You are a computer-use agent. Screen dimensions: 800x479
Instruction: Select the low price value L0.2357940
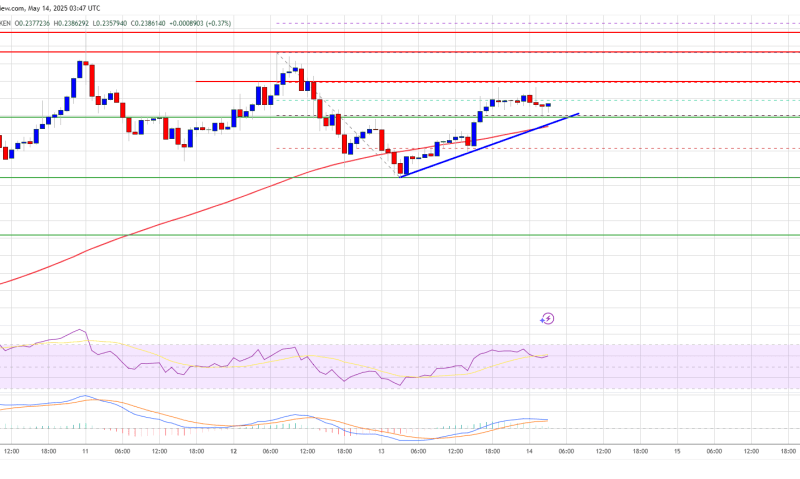click(x=109, y=23)
